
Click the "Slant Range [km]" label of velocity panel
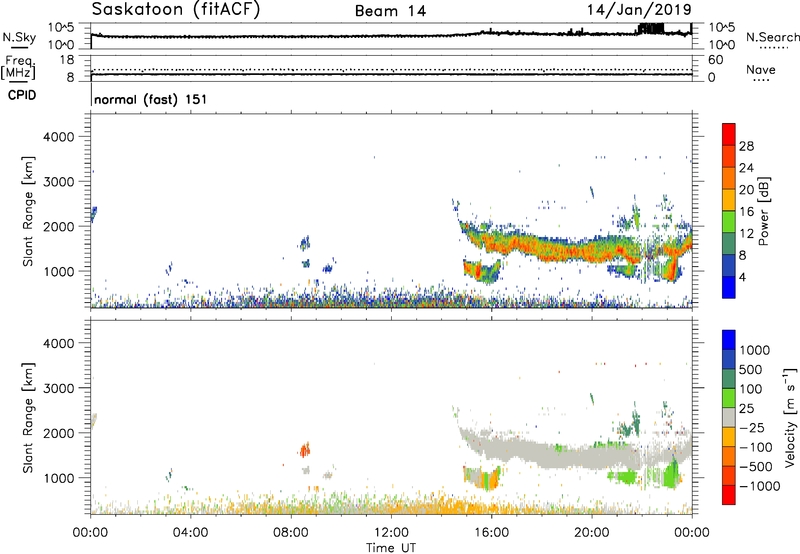(28, 418)
